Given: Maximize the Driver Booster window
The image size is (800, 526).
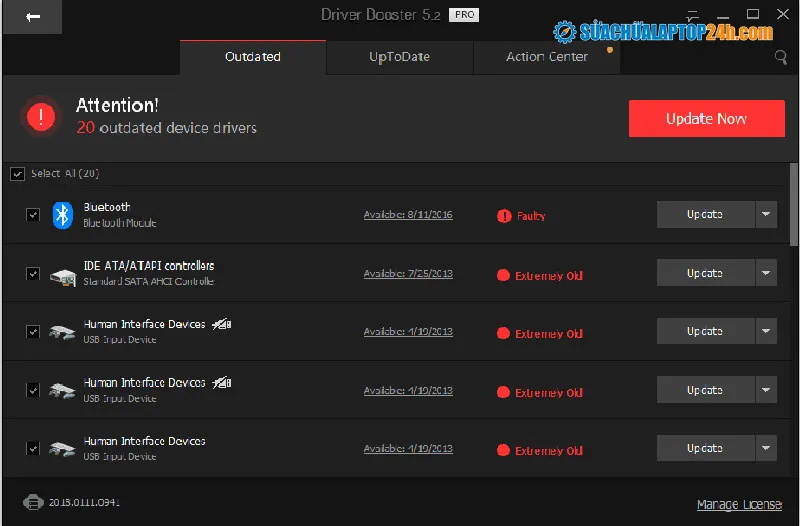Looking at the screenshot, I should click(x=753, y=14).
